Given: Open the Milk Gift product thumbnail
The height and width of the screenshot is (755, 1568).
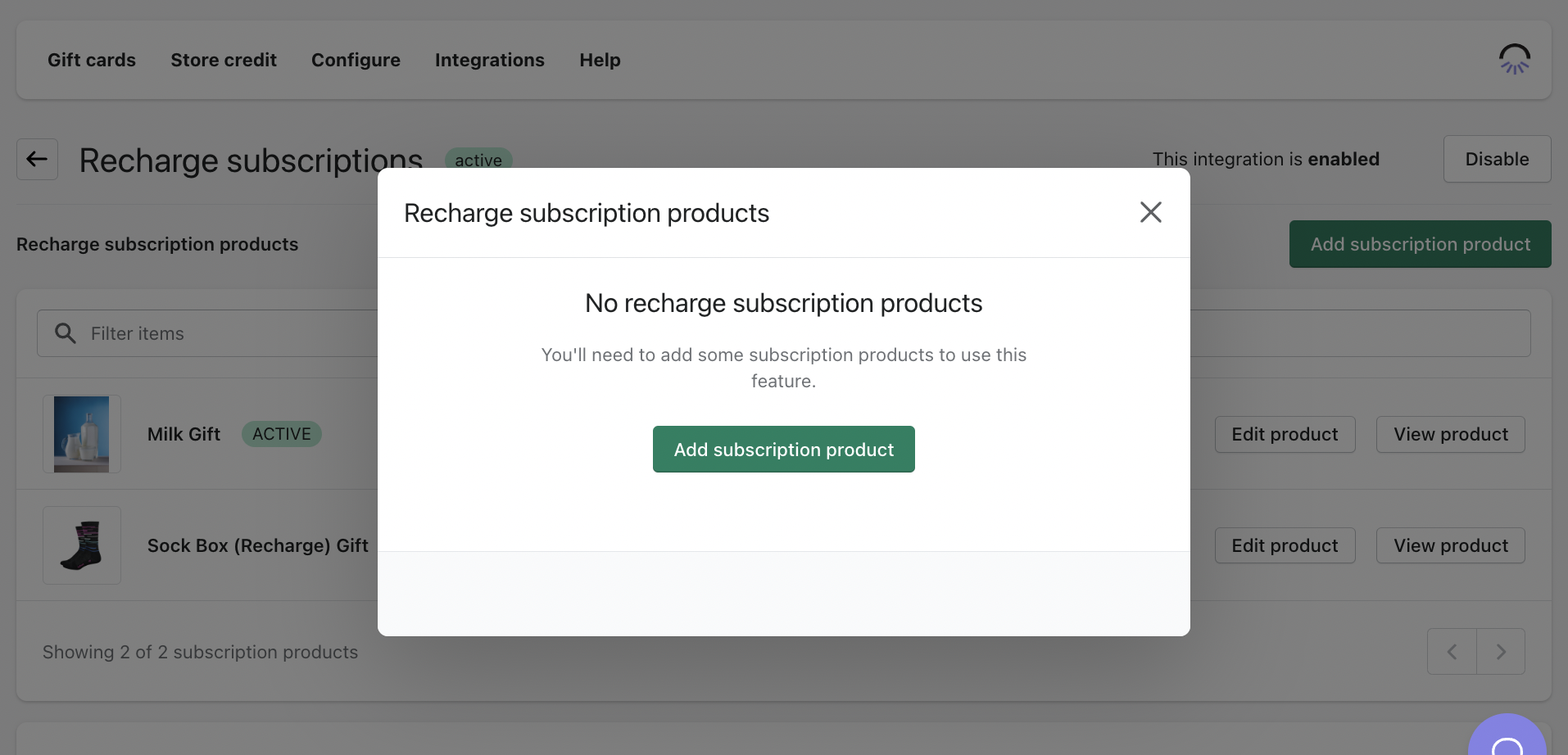Looking at the screenshot, I should 82,434.
